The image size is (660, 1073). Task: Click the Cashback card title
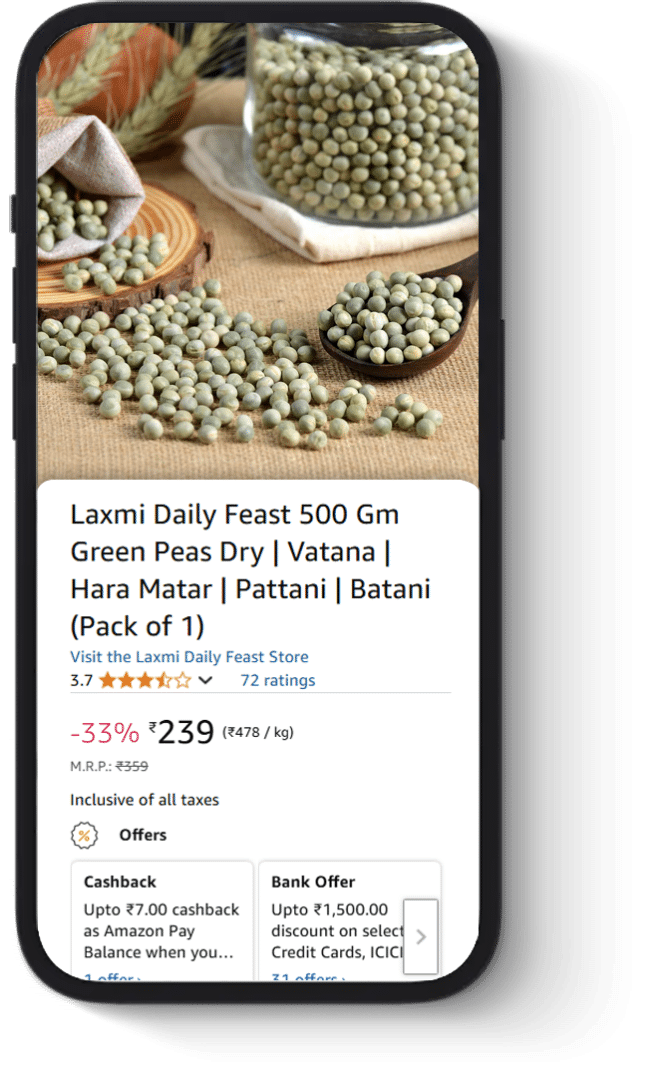pos(120,882)
